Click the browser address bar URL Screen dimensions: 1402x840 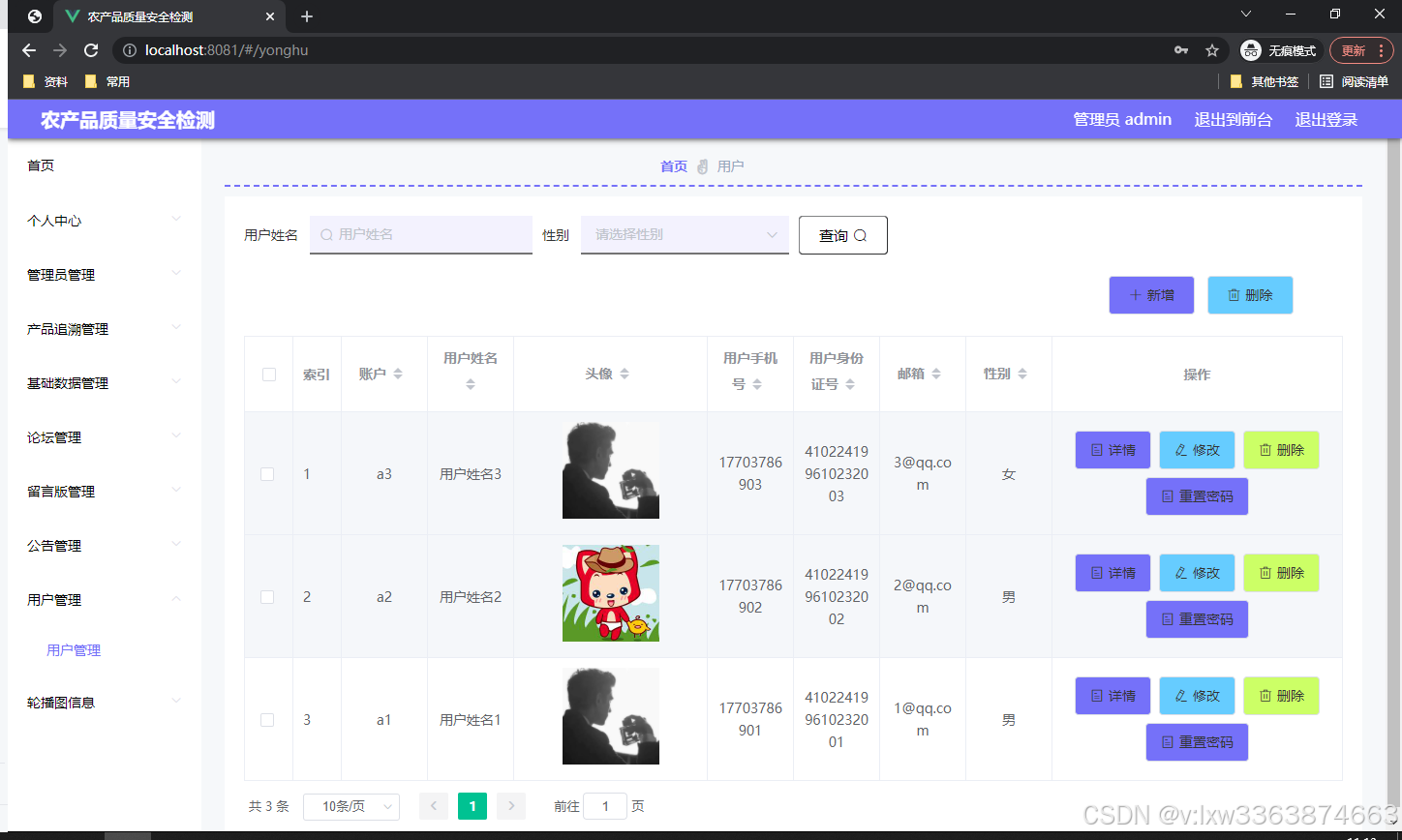[227, 50]
